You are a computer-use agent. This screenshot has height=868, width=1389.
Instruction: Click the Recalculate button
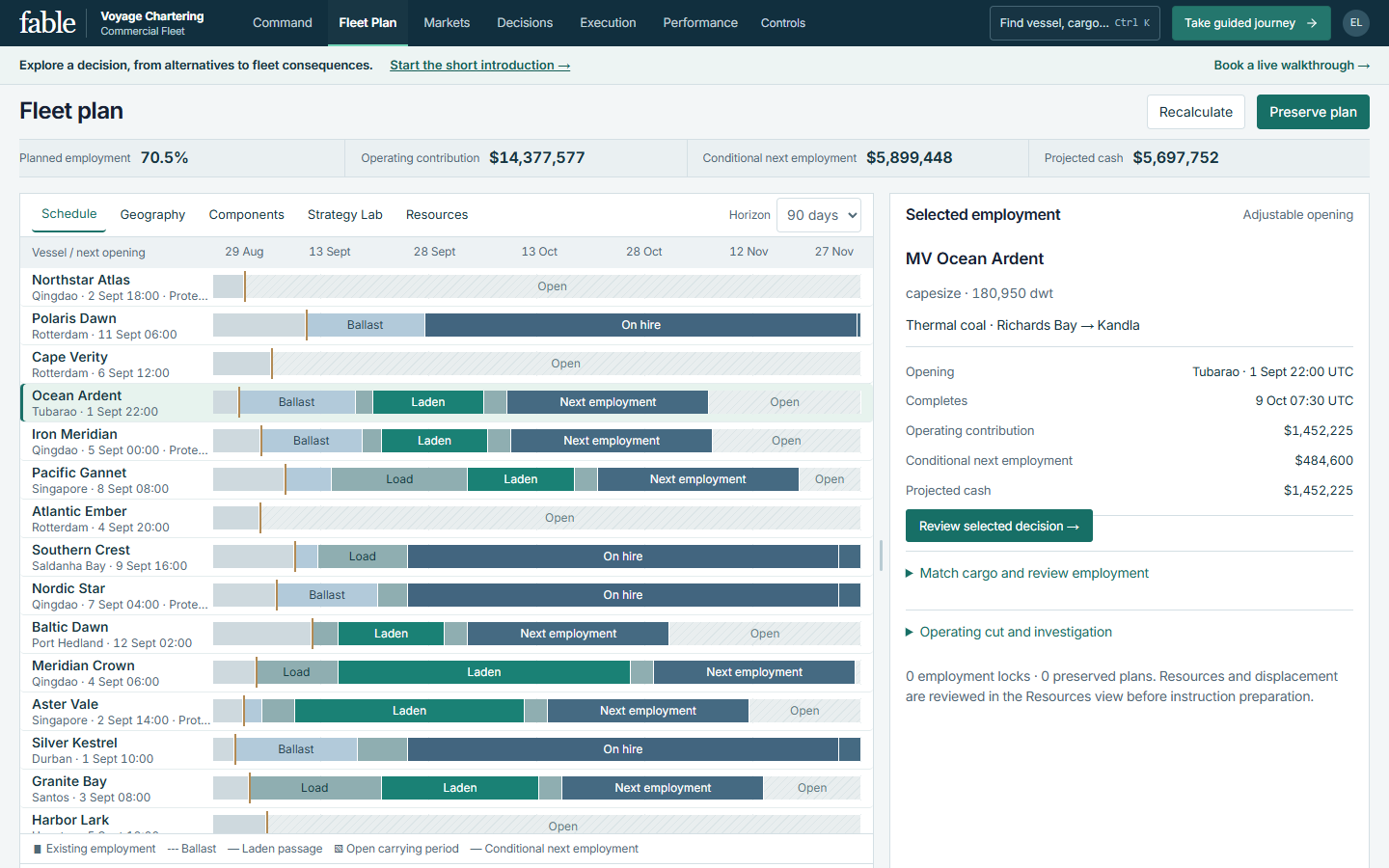[x=1196, y=112]
